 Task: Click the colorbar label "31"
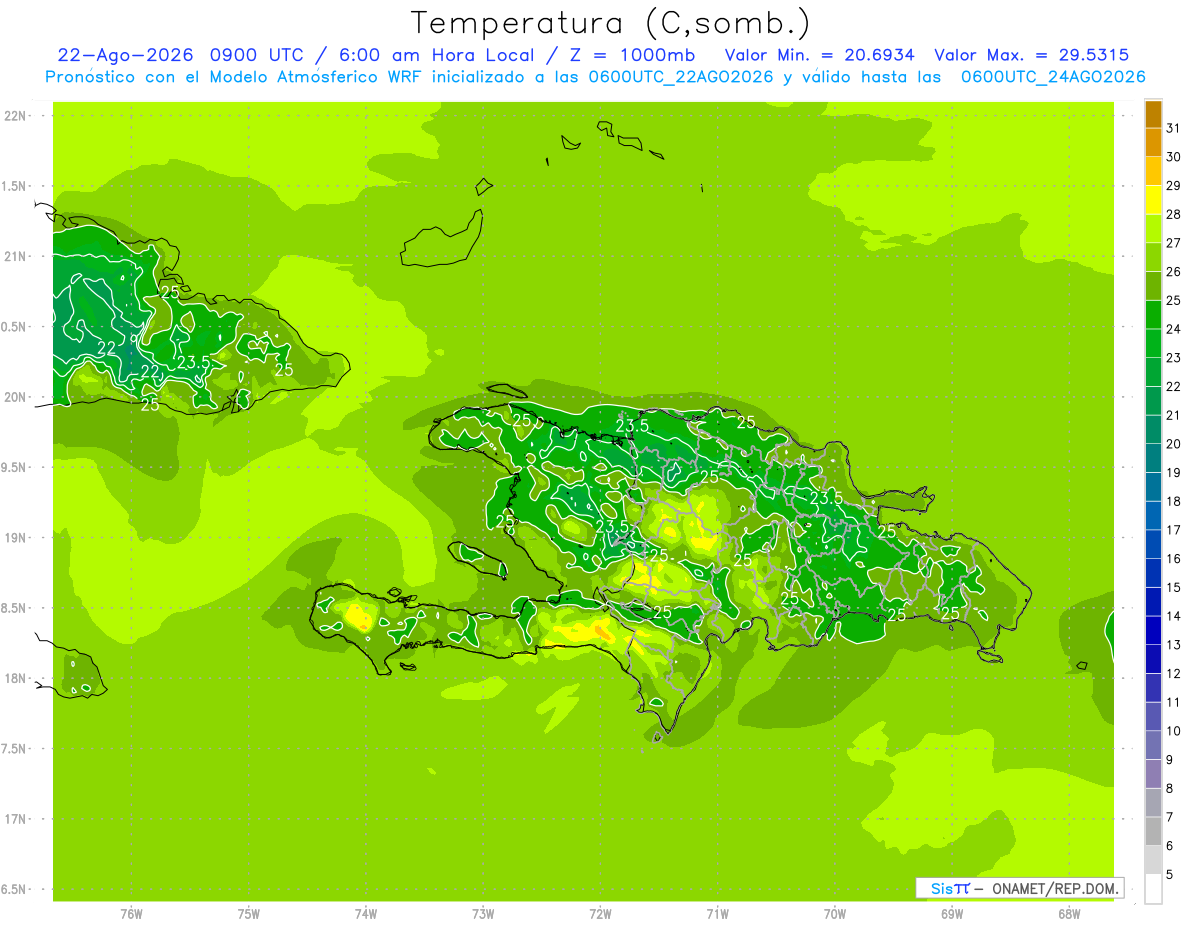(1174, 128)
